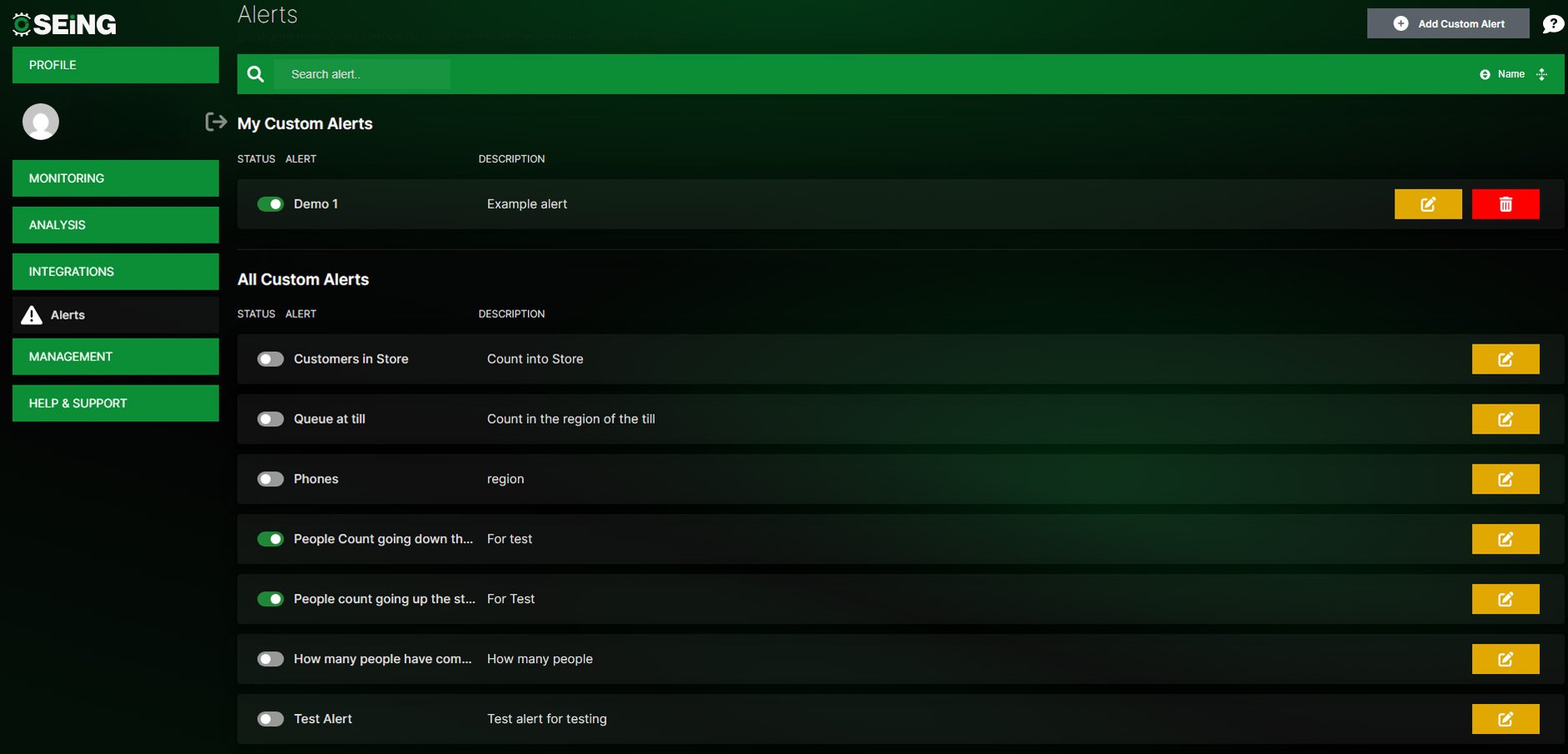1568x754 pixels.
Task: Disable the Demo 1 alert toggle
Action: [270, 204]
